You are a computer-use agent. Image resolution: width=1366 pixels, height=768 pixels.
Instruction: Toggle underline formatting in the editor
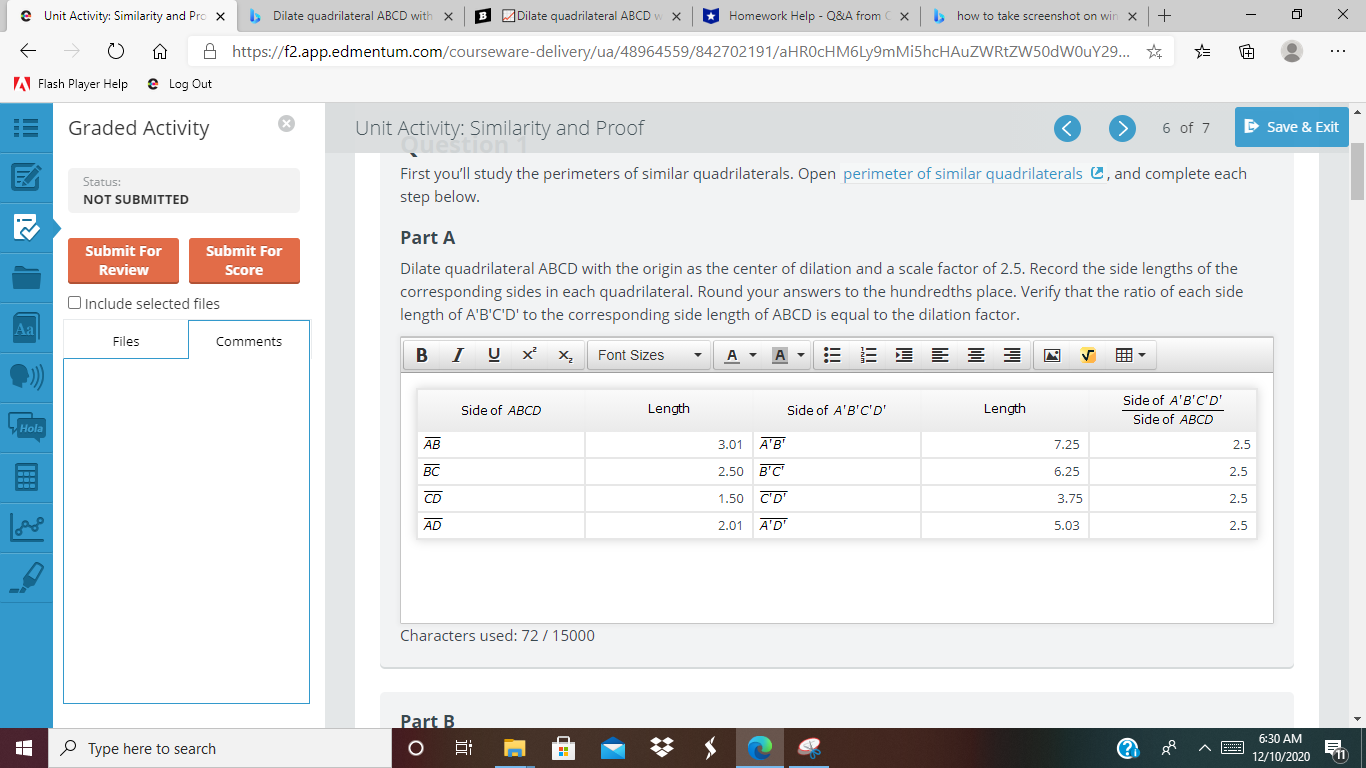pos(493,354)
